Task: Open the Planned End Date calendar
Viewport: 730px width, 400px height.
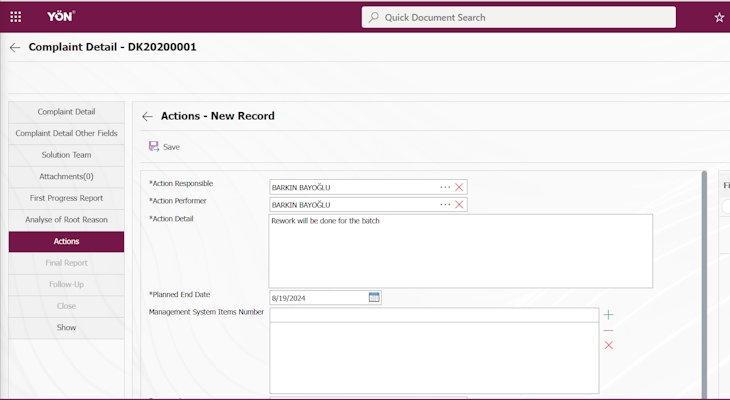Action: (x=374, y=297)
